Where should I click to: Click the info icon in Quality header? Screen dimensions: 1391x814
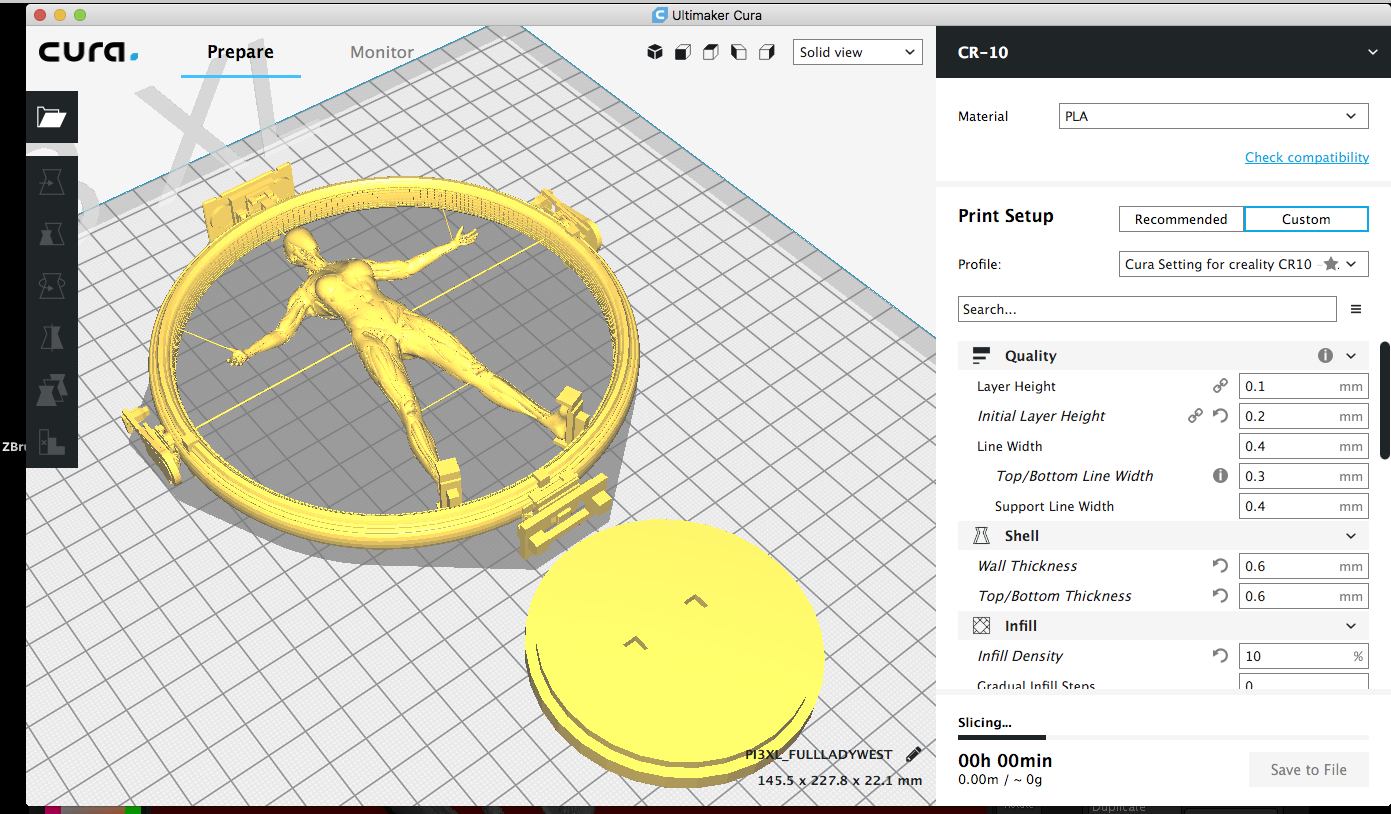point(1325,356)
